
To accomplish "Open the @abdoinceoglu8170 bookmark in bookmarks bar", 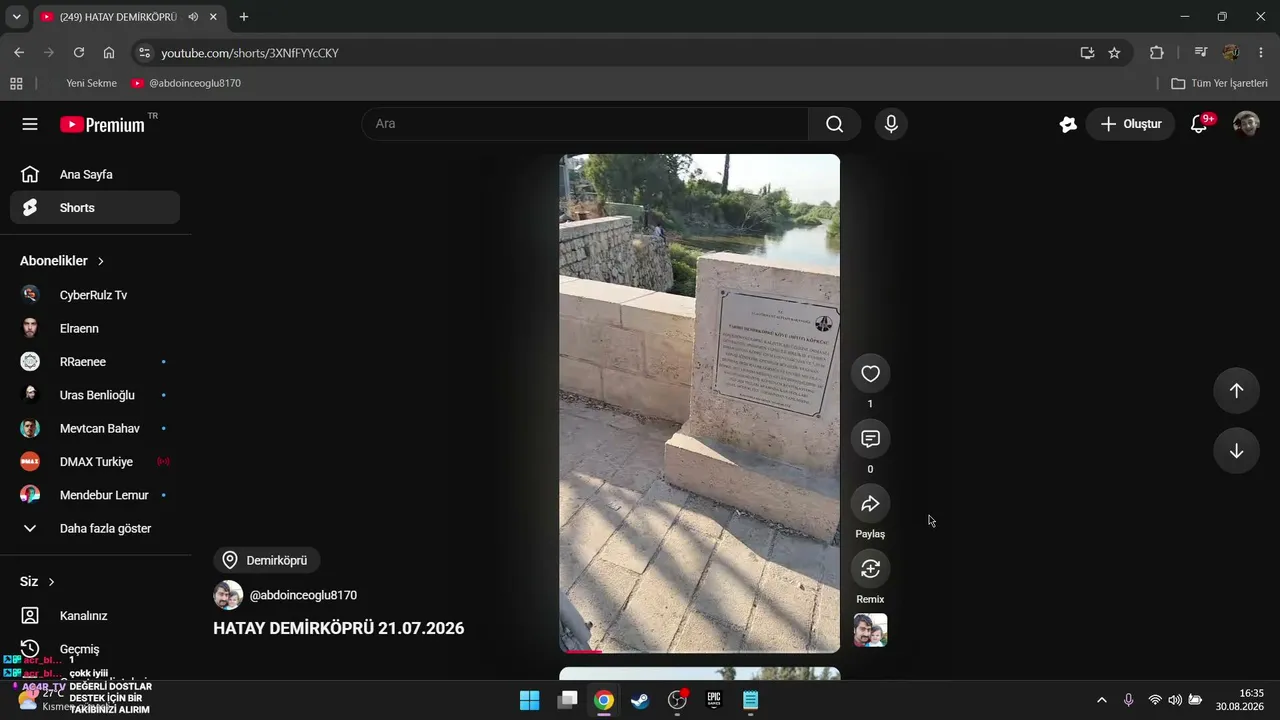I will (x=186, y=83).
